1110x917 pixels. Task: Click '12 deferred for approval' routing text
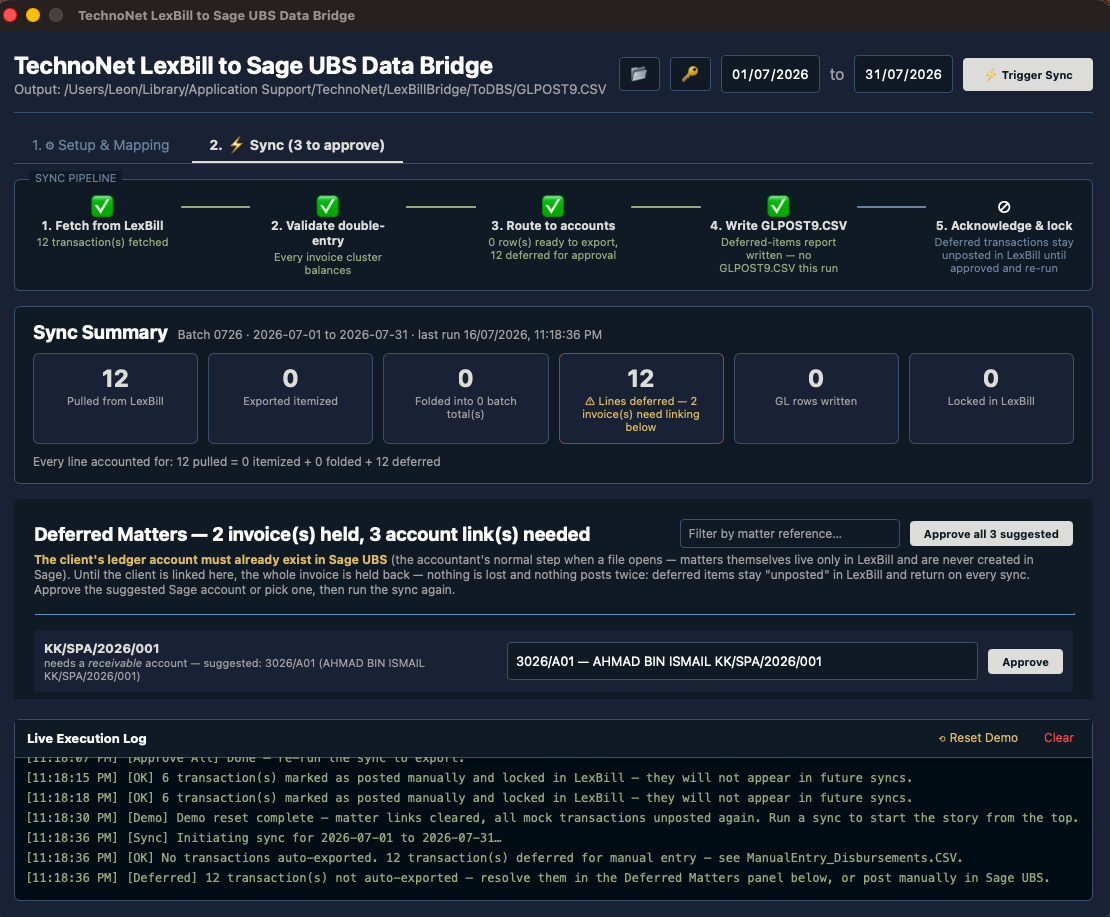[553, 255]
